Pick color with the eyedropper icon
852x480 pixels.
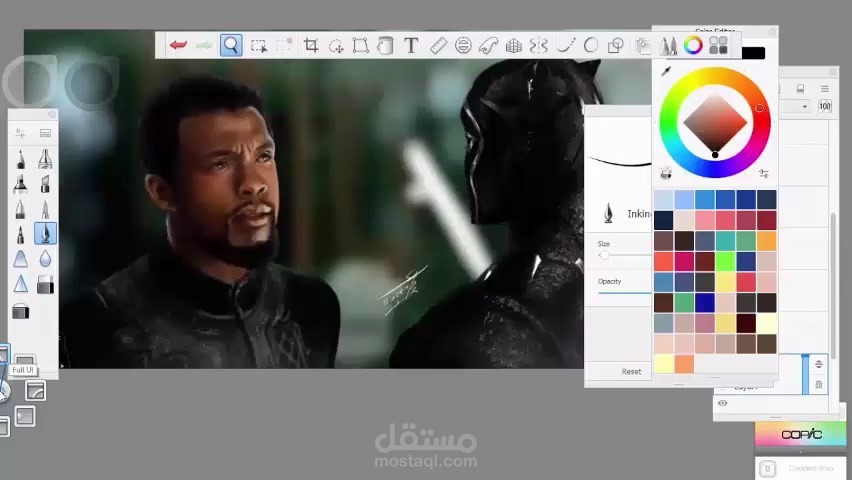pyautogui.click(x=666, y=71)
